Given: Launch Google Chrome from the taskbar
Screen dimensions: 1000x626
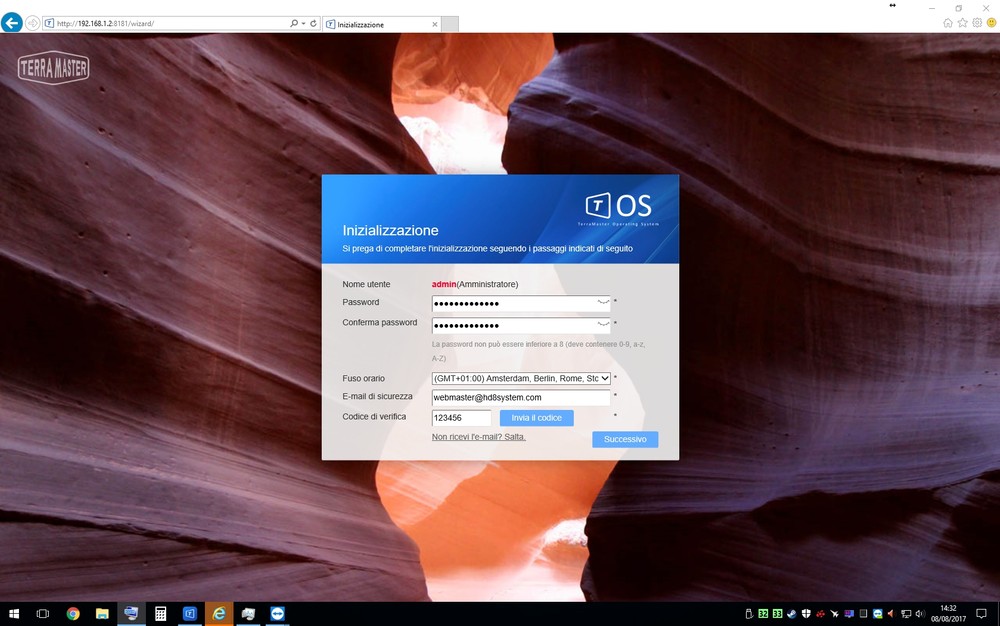Looking at the screenshot, I should click(73, 613).
